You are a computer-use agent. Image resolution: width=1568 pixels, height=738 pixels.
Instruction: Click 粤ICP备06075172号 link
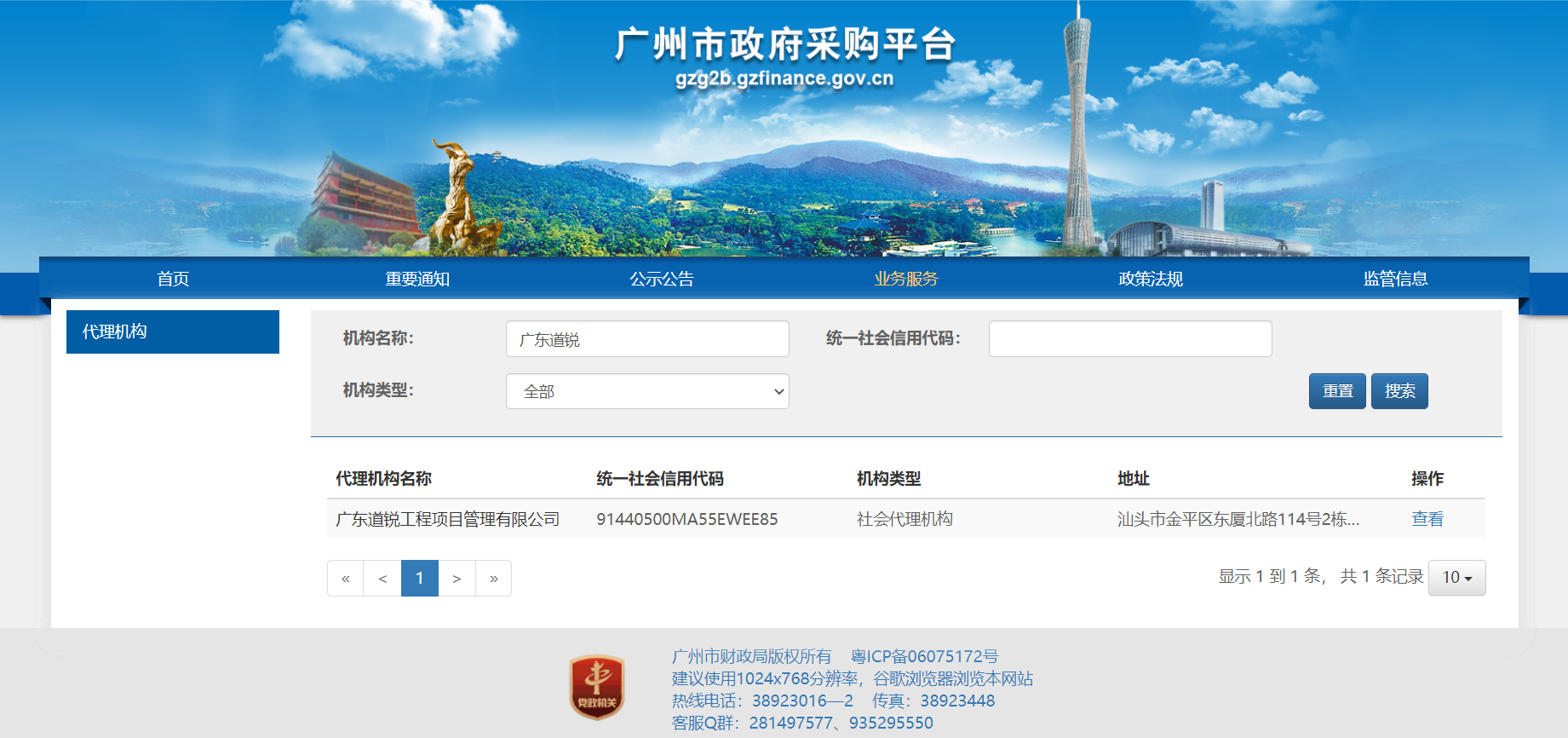pyautogui.click(x=924, y=656)
